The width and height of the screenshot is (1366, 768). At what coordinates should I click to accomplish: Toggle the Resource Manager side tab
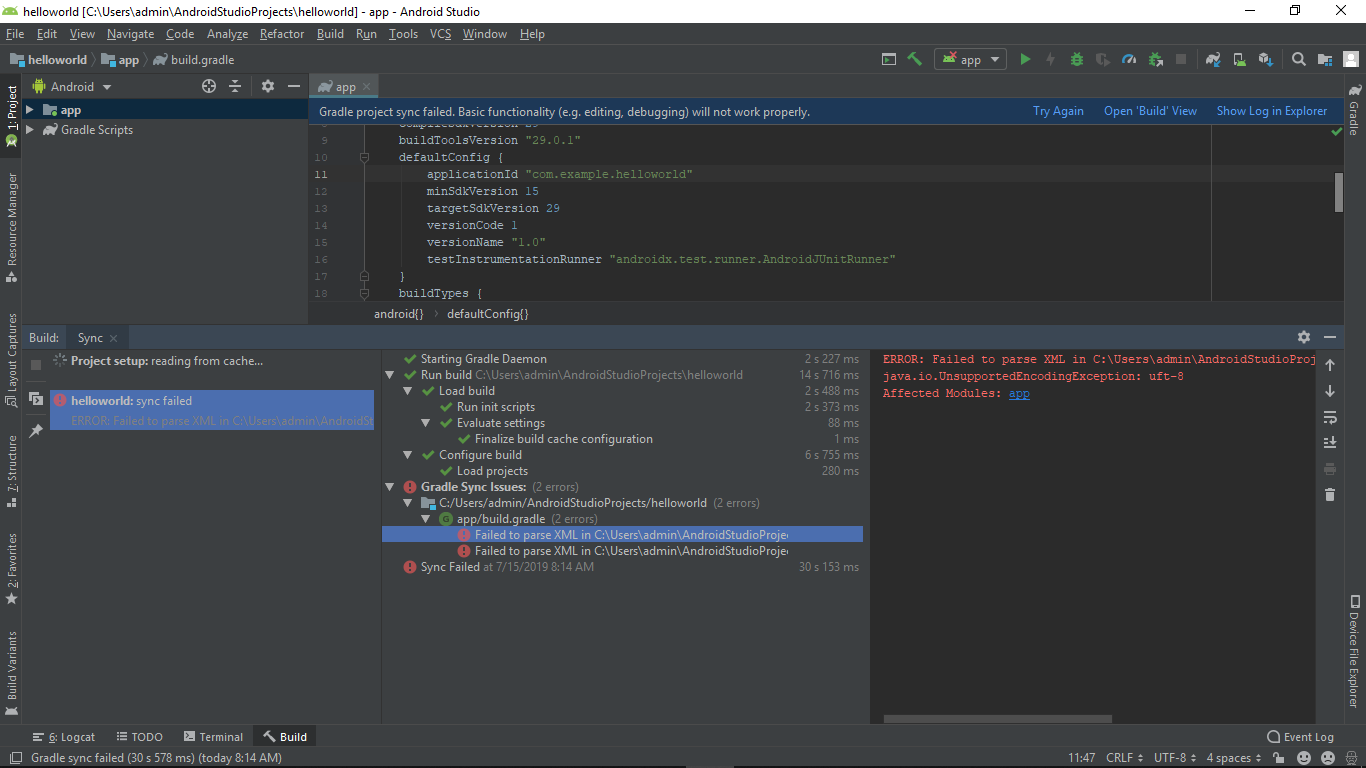(11, 227)
